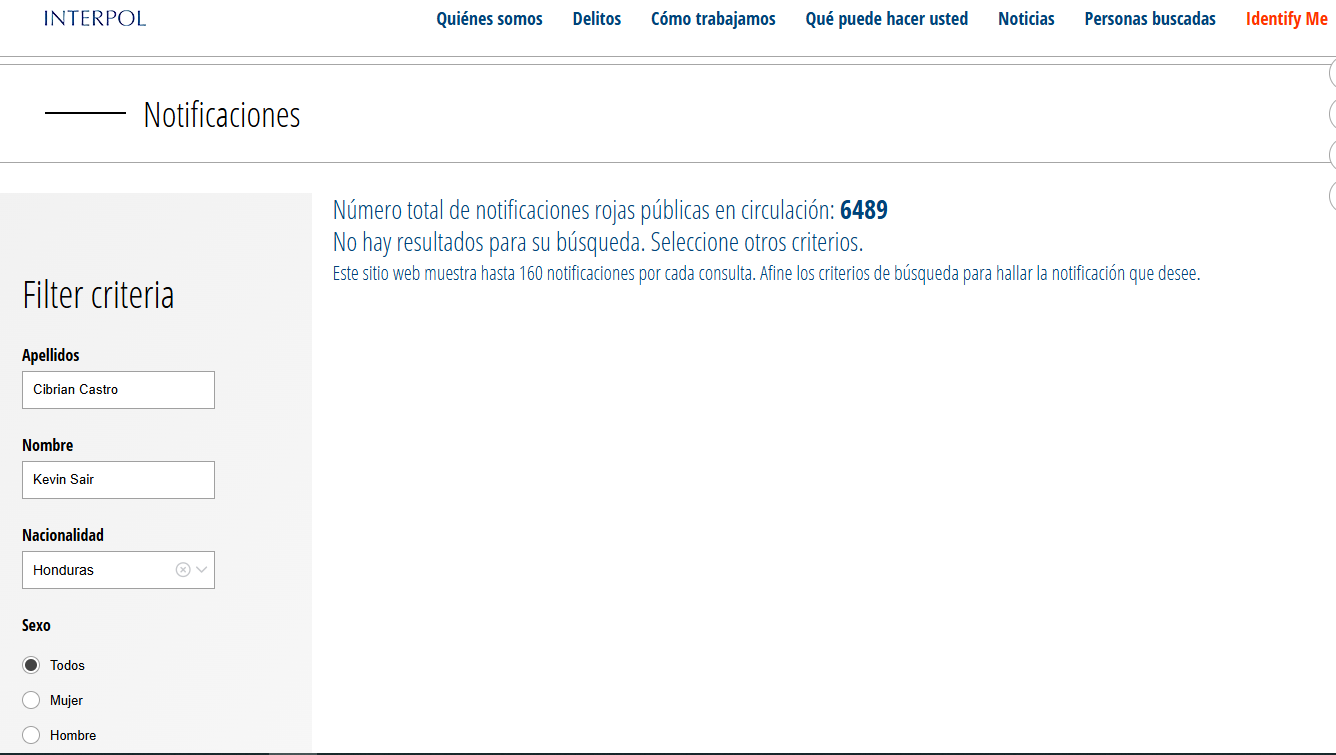Go to Qué puede hacer usted

pyautogui.click(x=886, y=19)
